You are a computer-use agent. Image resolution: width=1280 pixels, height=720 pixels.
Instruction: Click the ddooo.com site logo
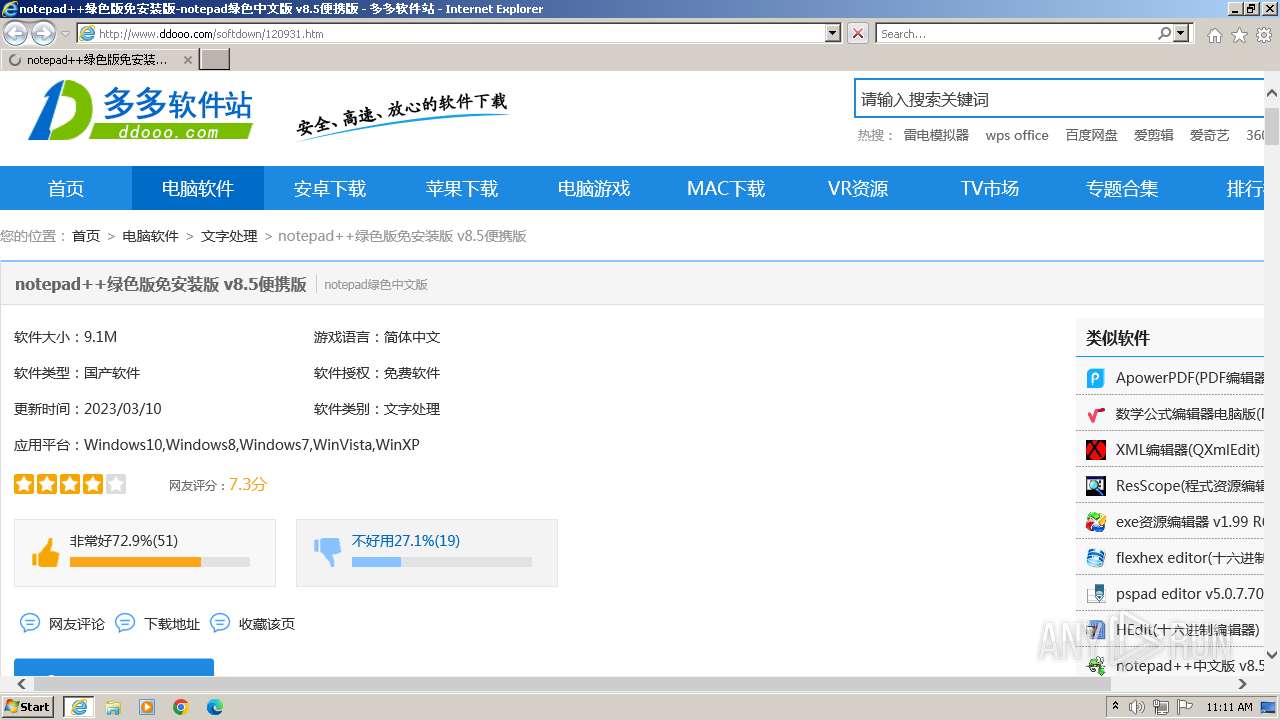140,110
